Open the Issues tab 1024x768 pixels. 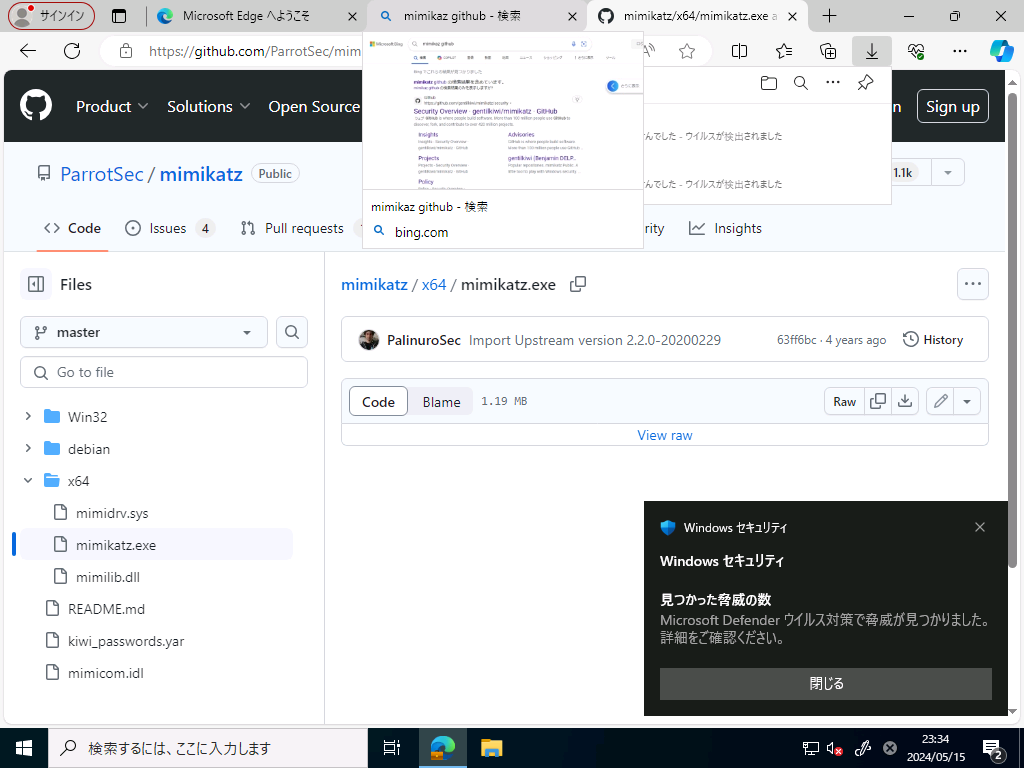pyautogui.click(x=170, y=228)
